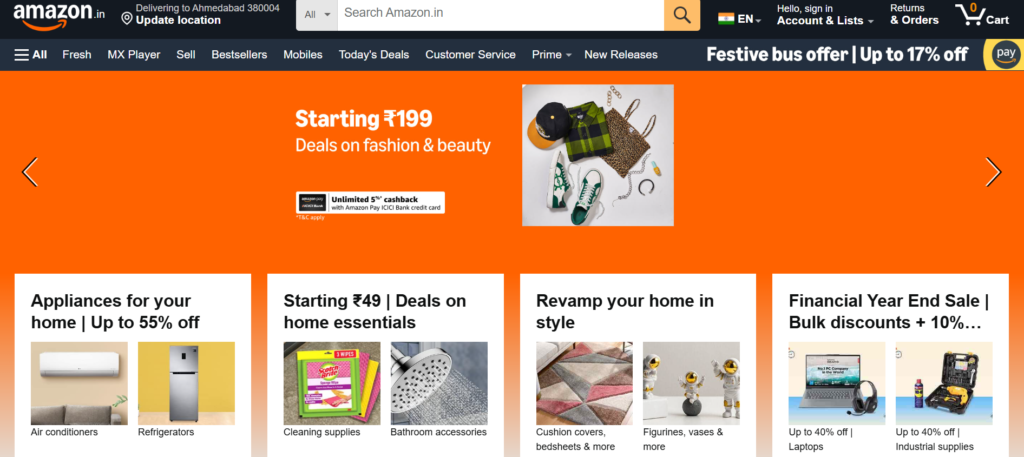This screenshot has height=457, width=1024.
Task: Select Bestsellers from navigation bar
Action: point(239,55)
